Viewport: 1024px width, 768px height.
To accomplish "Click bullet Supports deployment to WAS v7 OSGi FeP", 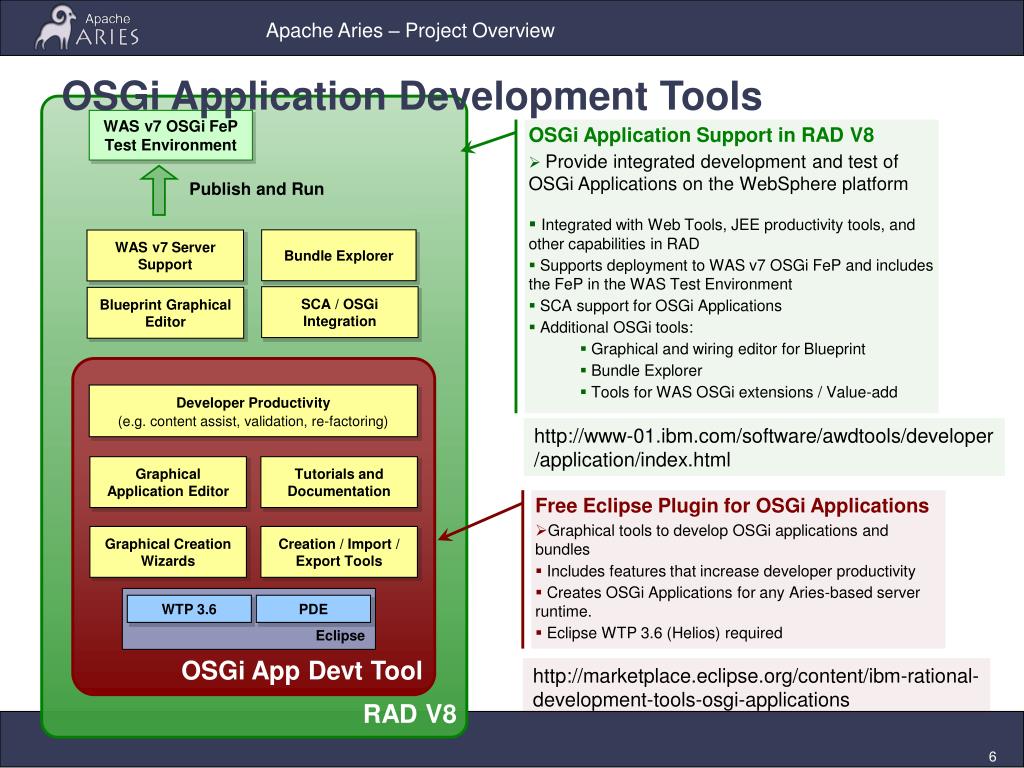I will point(731,274).
